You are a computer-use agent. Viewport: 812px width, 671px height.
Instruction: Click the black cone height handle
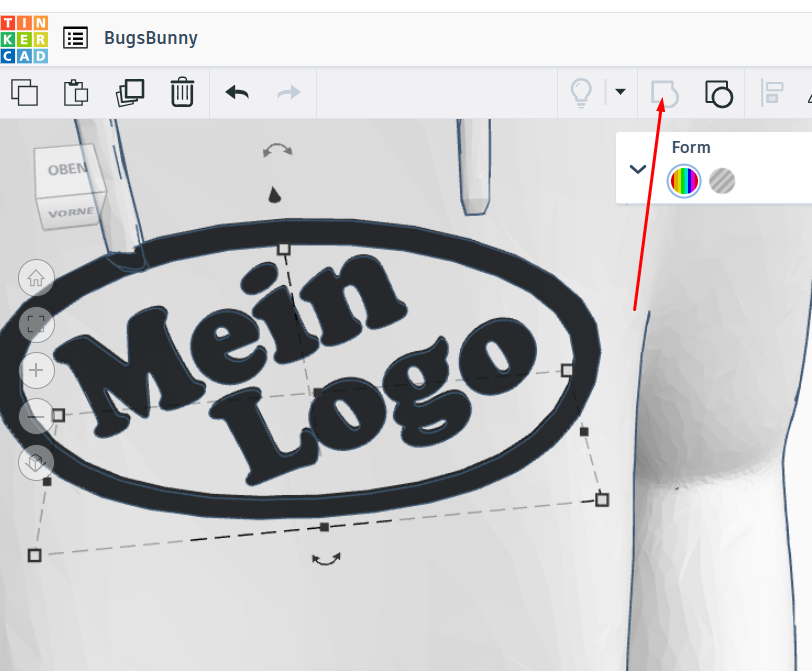274,195
